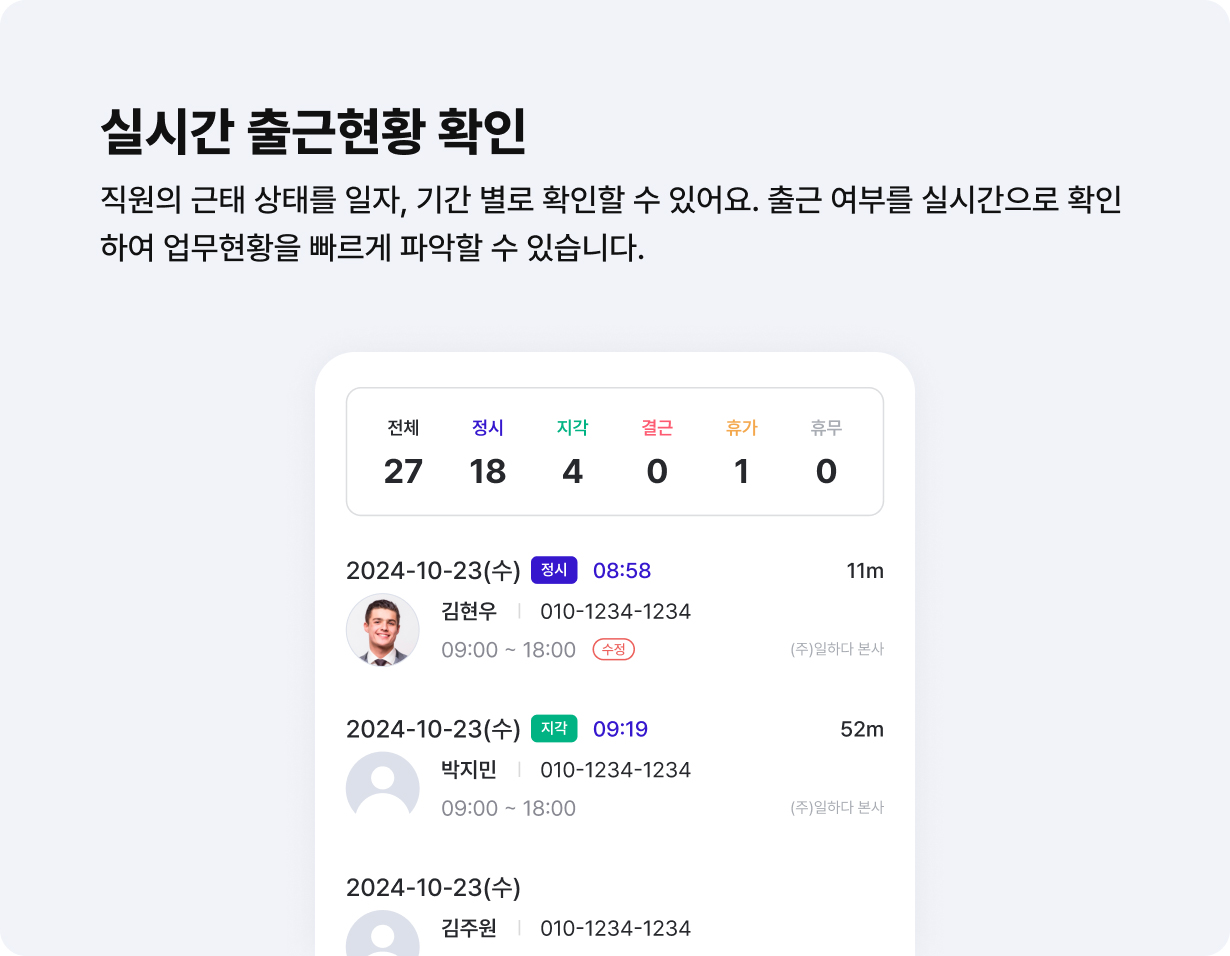Filter by 휴무 showing 0
The height and width of the screenshot is (956, 1230).
(x=826, y=452)
